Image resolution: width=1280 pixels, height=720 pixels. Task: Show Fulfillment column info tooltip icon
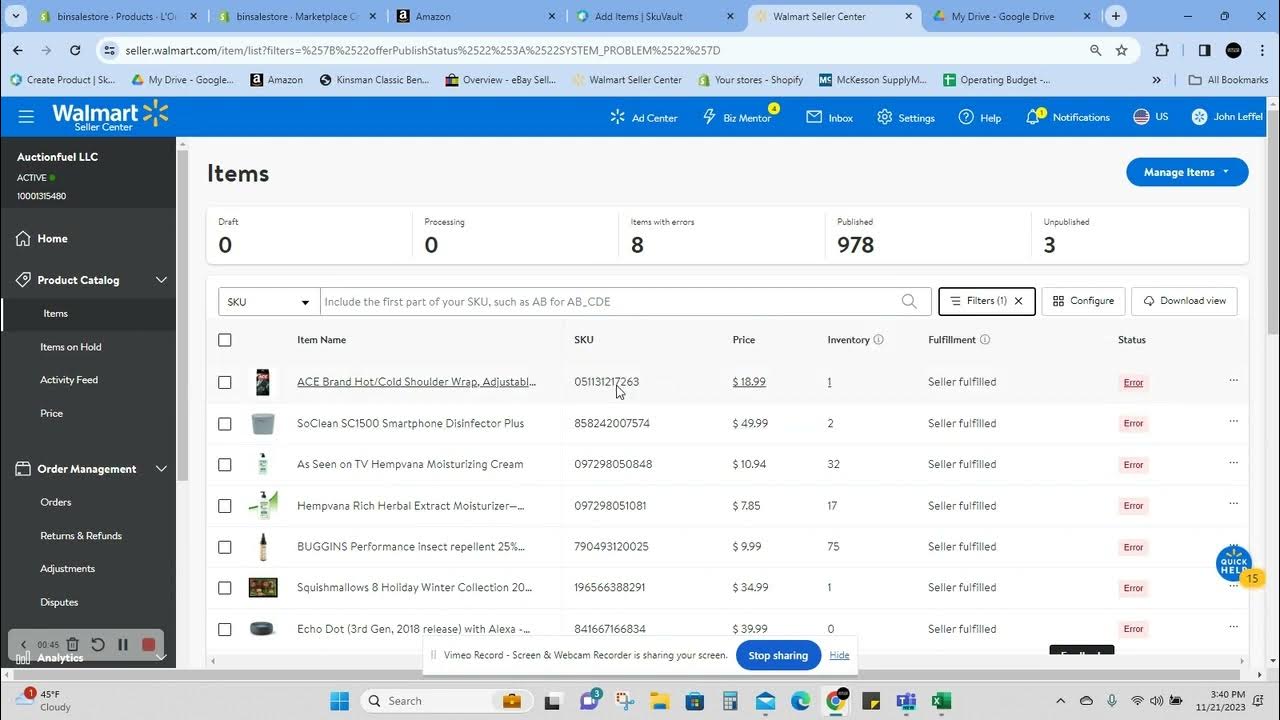coord(985,340)
